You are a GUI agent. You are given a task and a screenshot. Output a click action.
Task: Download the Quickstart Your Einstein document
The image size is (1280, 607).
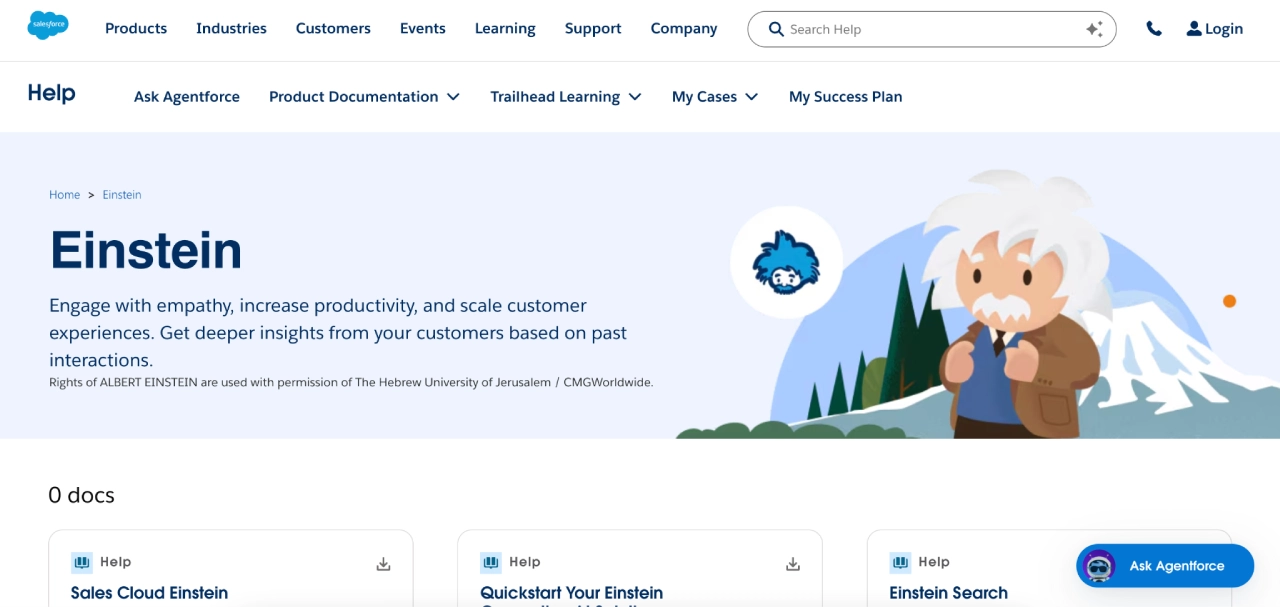pos(792,563)
